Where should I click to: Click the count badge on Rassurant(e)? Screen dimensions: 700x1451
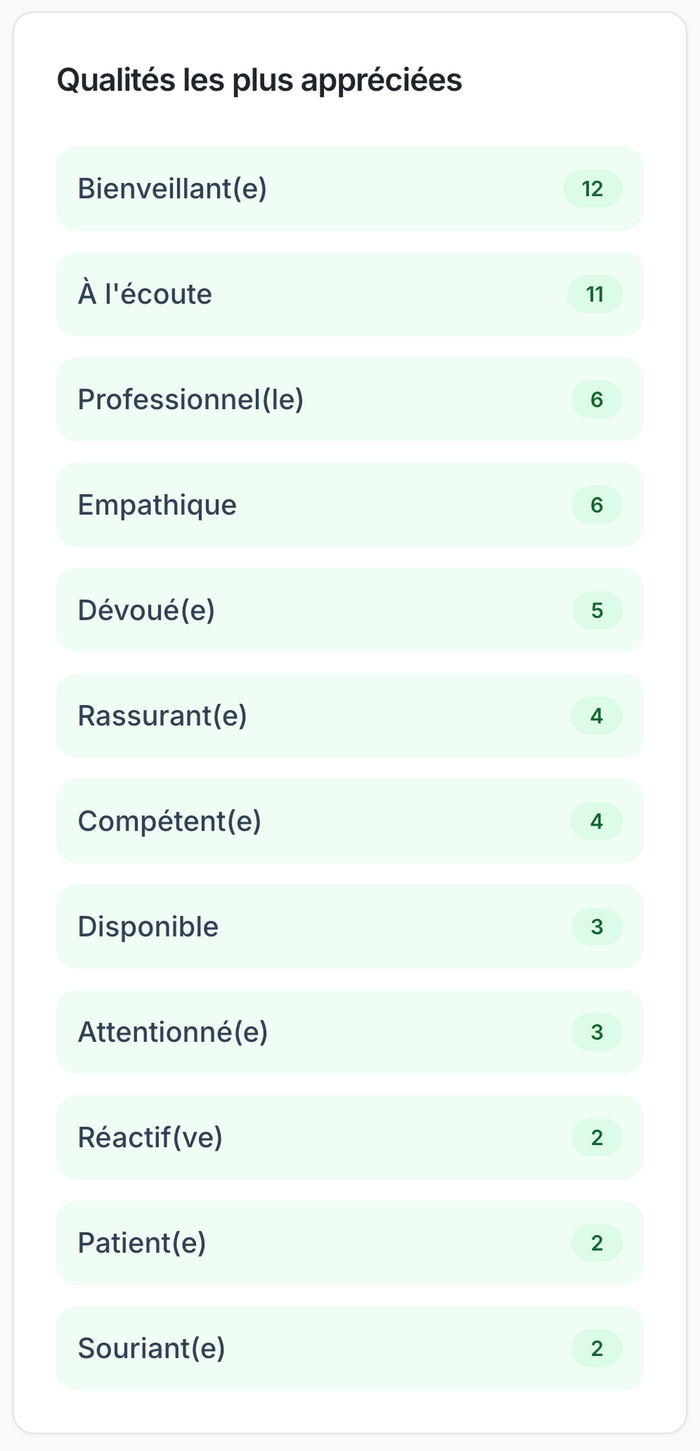coord(597,716)
